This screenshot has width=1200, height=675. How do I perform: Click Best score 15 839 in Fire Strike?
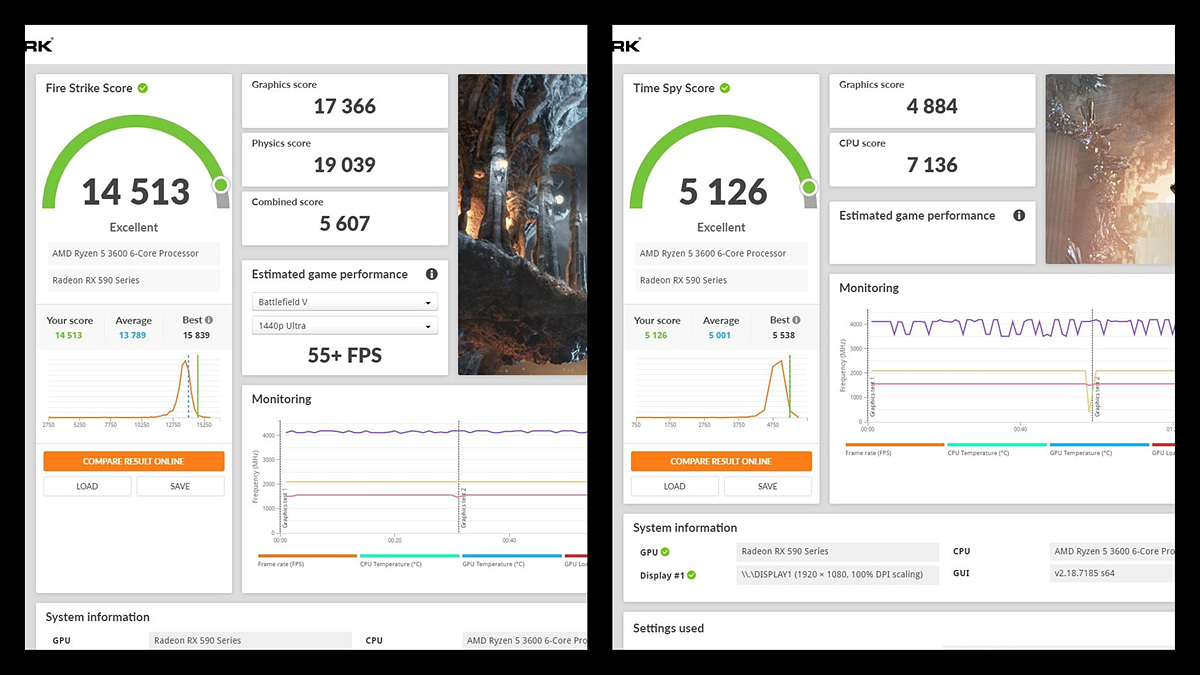[x=196, y=335]
